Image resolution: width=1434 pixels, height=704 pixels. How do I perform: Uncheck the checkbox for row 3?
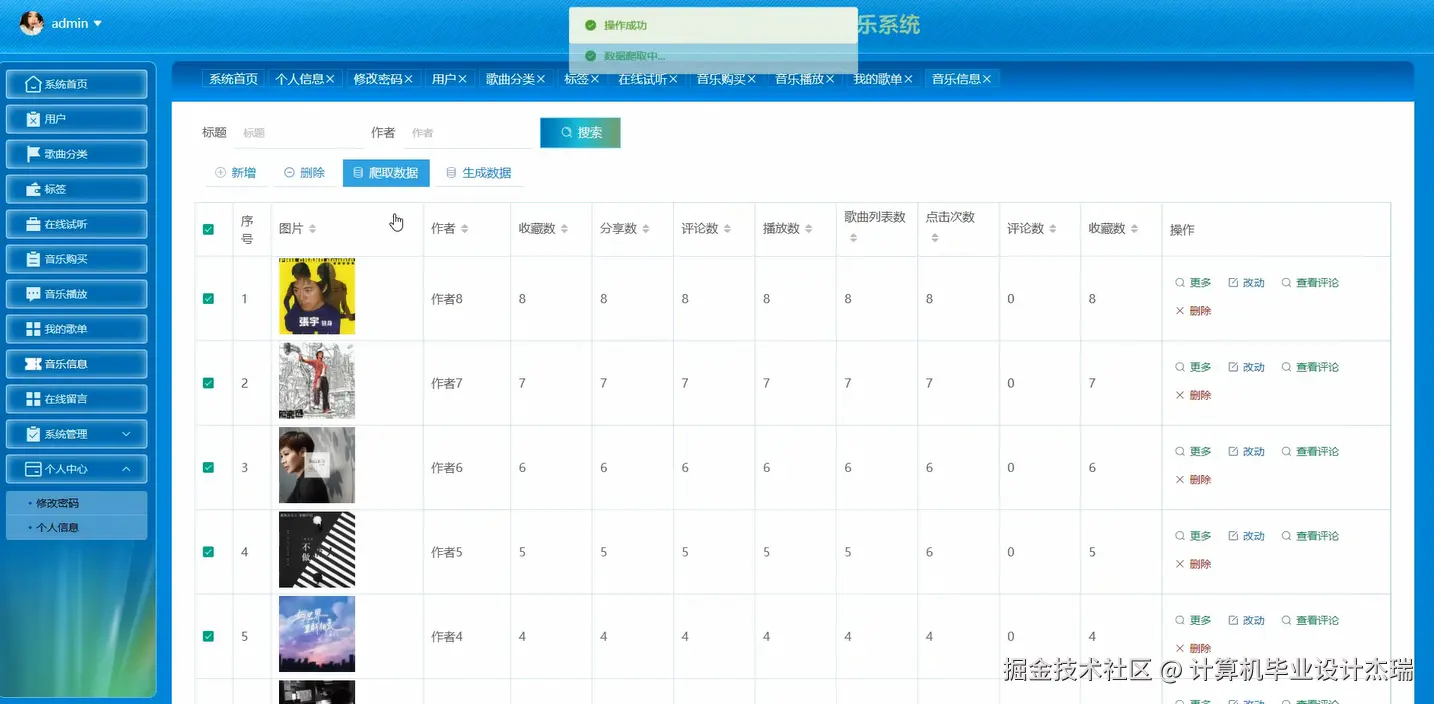(208, 467)
